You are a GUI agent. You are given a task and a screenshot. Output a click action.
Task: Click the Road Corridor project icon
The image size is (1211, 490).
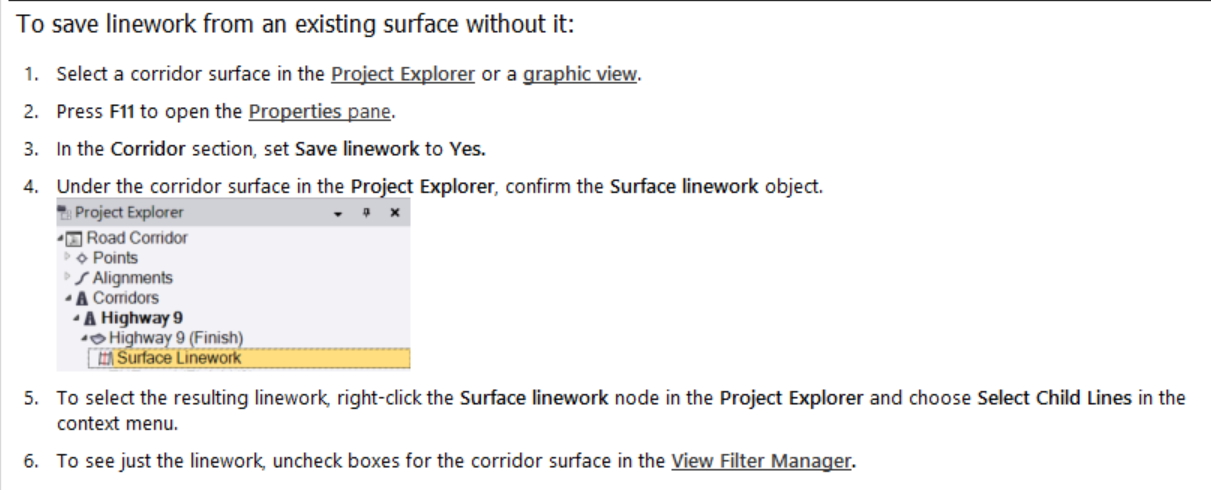click(x=77, y=238)
